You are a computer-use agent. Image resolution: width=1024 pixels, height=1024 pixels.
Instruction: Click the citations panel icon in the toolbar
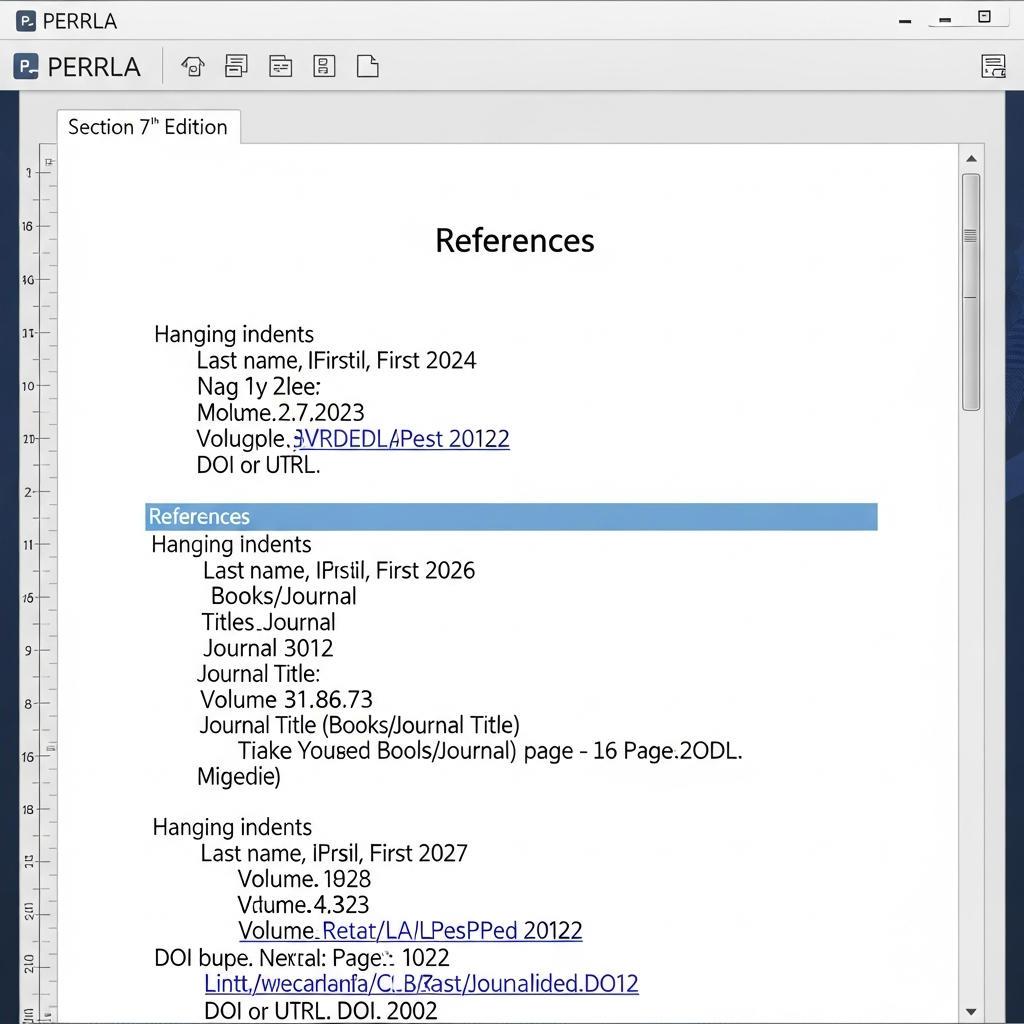[280, 66]
